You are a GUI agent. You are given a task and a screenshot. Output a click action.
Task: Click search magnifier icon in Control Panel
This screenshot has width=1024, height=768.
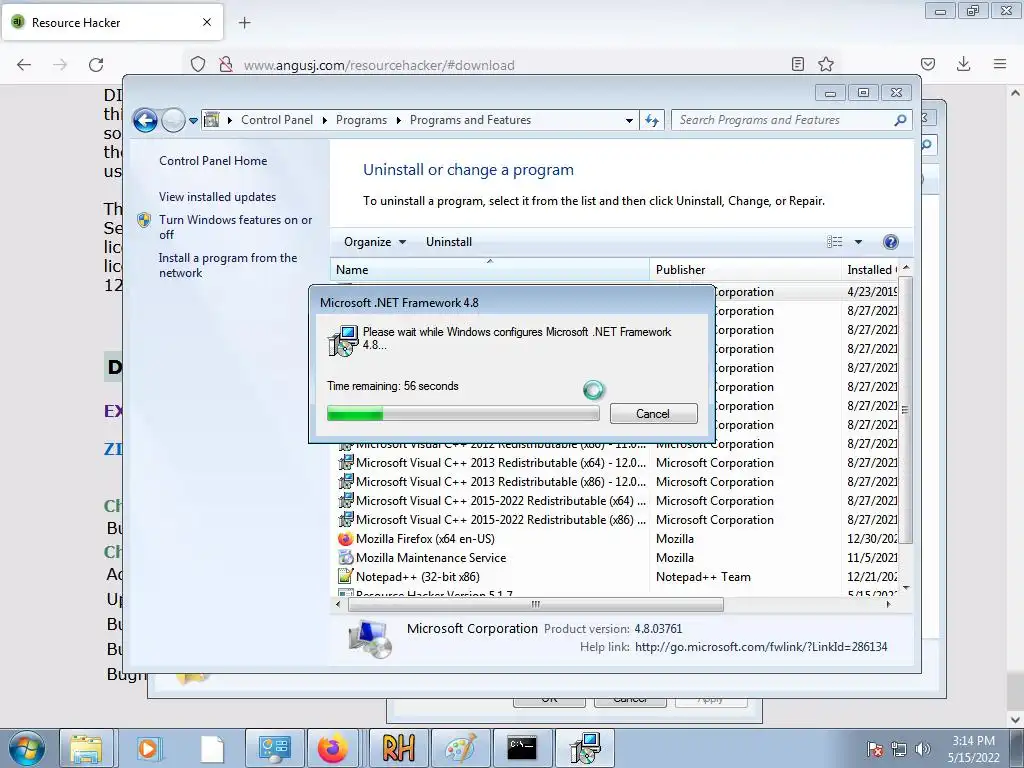pyautogui.click(x=900, y=120)
